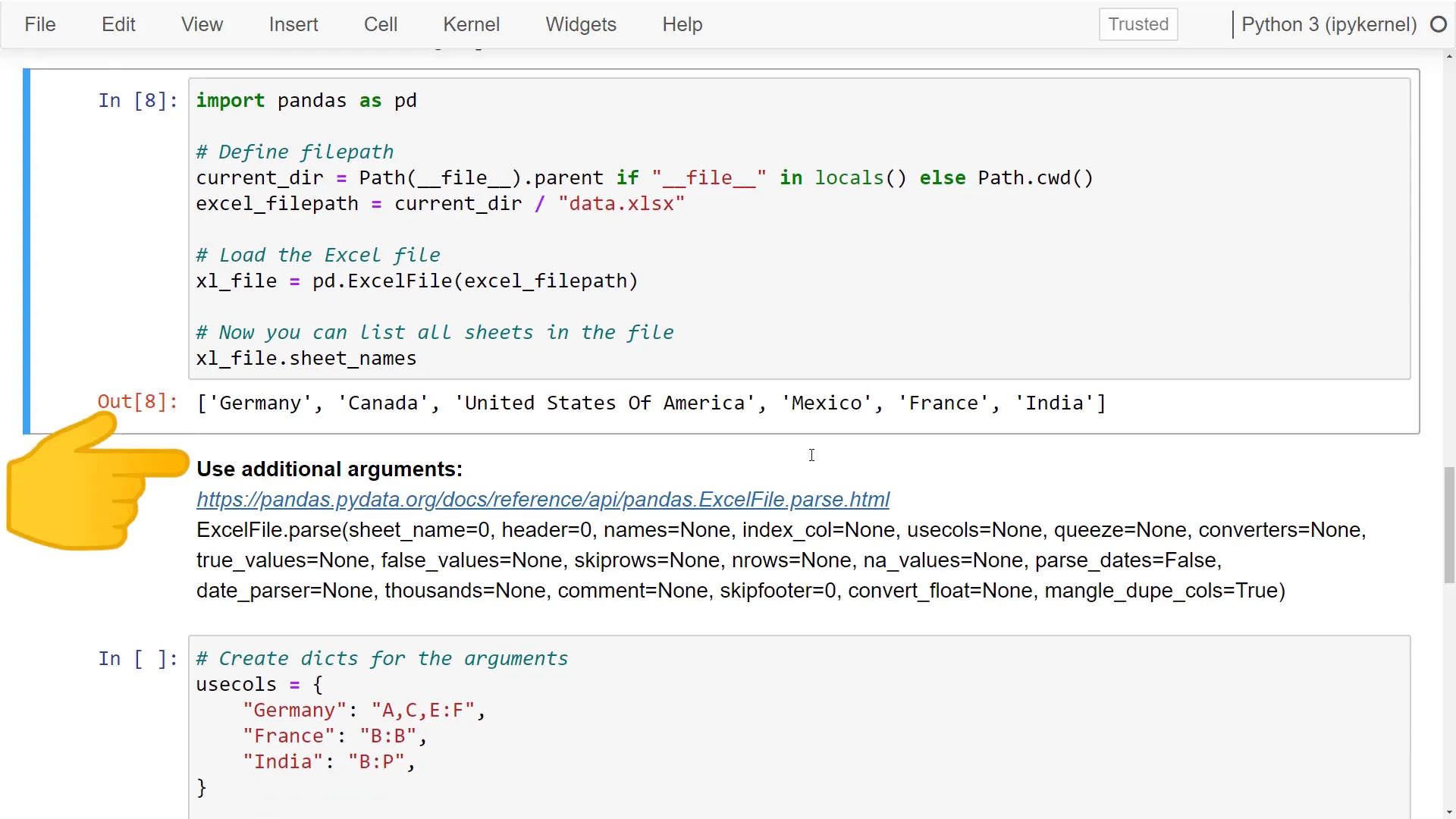Select the Python 3 (ipykernel) kernel name
This screenshot has width=1456, height=819.
[x=1329, y=24]
